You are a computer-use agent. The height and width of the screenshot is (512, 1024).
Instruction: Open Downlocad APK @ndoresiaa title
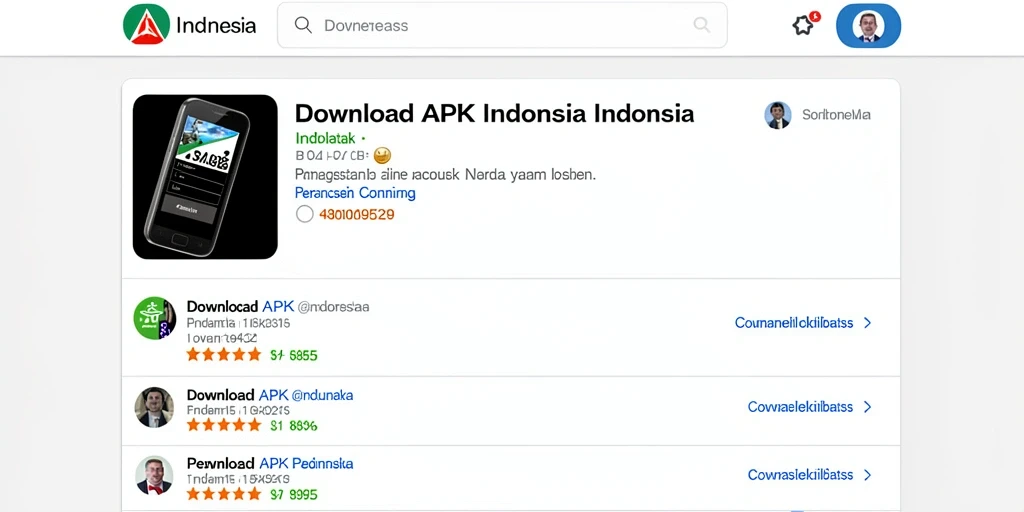coord(278,306)
